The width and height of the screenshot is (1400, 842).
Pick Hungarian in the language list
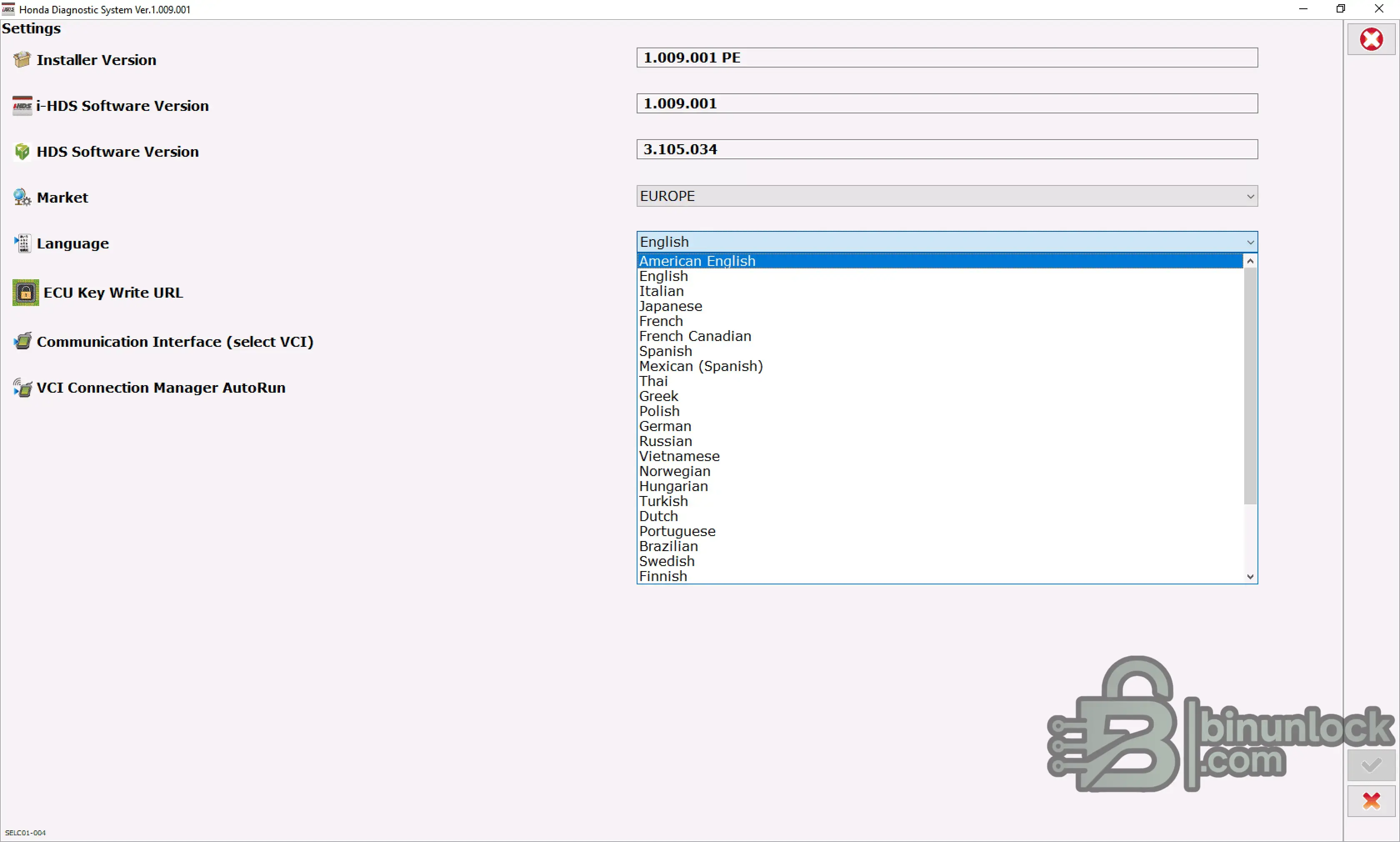coord(940,486)
